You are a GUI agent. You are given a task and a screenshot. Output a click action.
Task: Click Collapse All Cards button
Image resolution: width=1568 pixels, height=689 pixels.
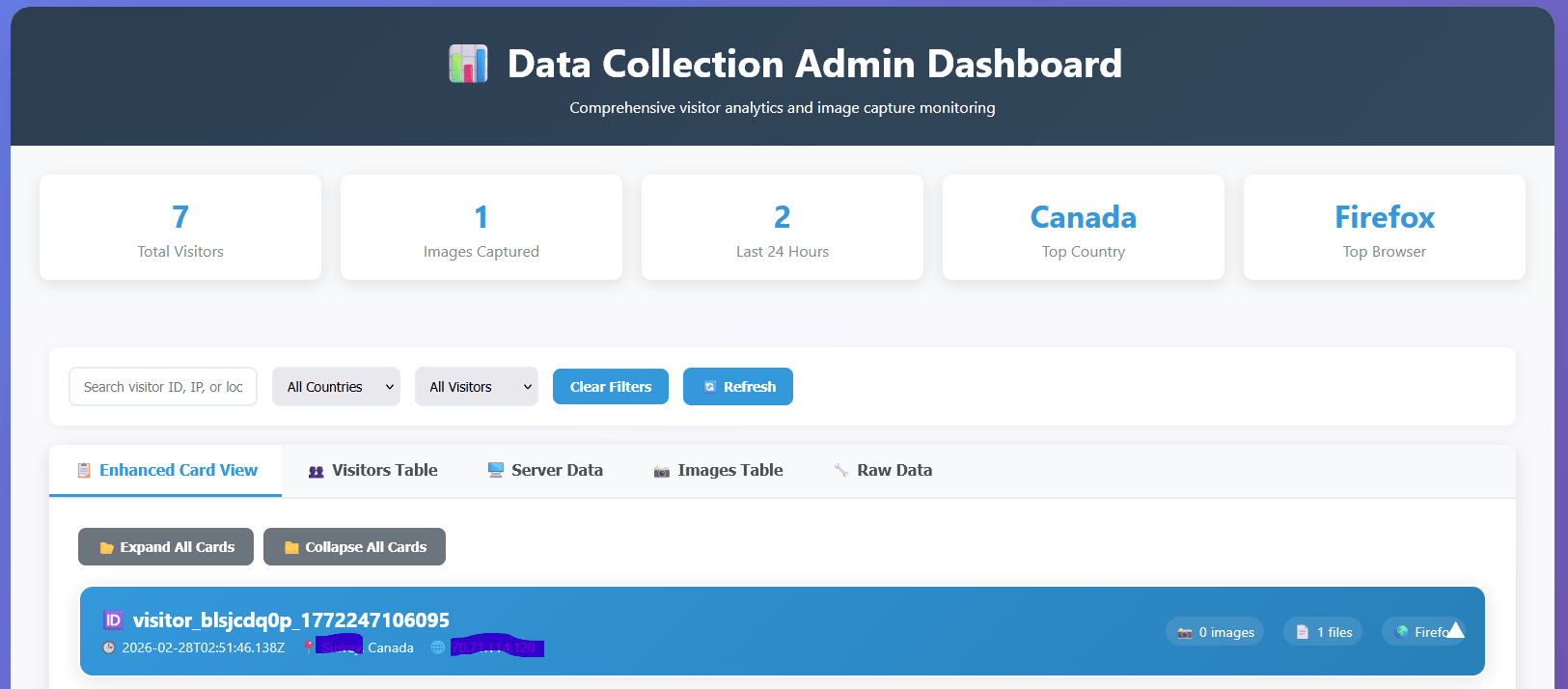pos(354,547)
